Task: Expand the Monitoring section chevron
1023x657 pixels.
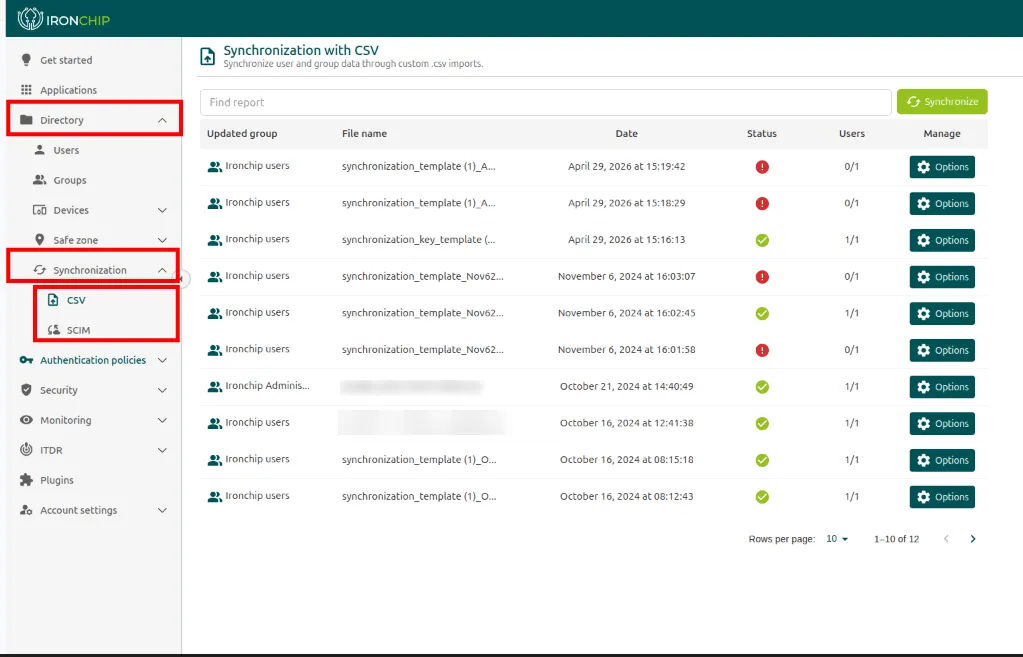Action: [x=162, y=420]
